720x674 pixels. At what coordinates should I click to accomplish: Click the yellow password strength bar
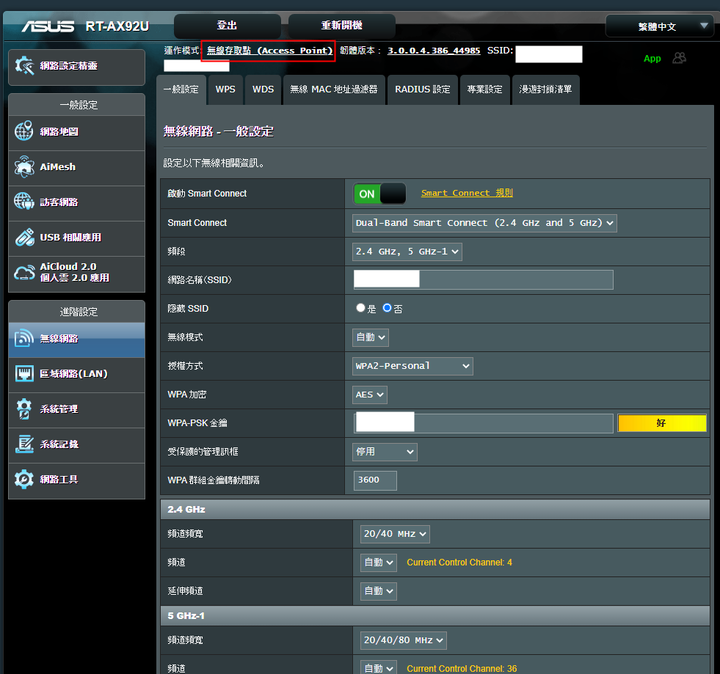[662, 423]
